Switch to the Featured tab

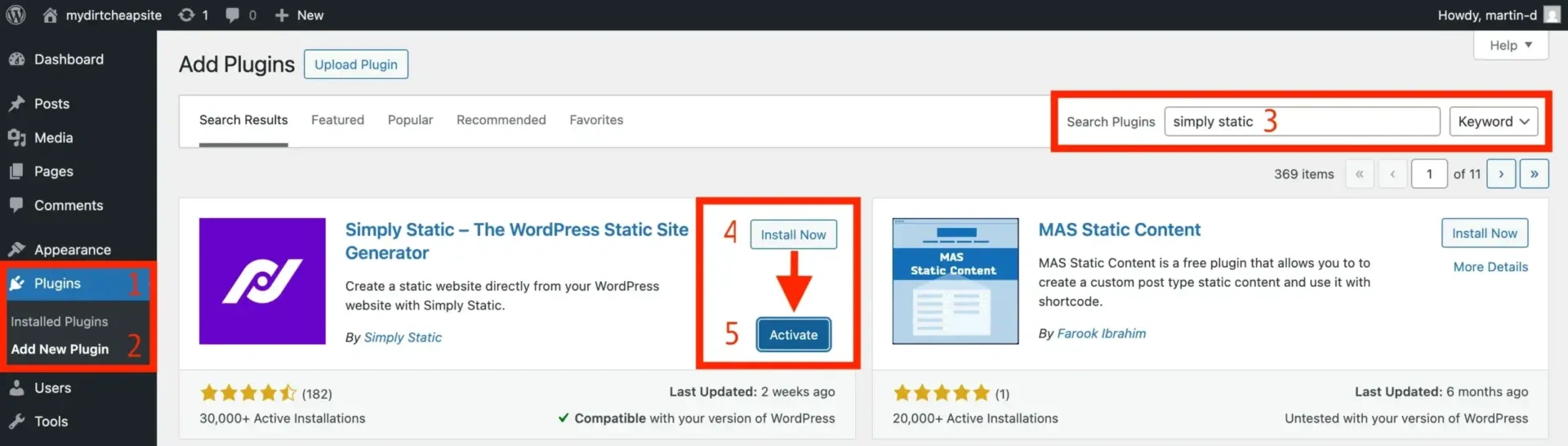point(337,120)
